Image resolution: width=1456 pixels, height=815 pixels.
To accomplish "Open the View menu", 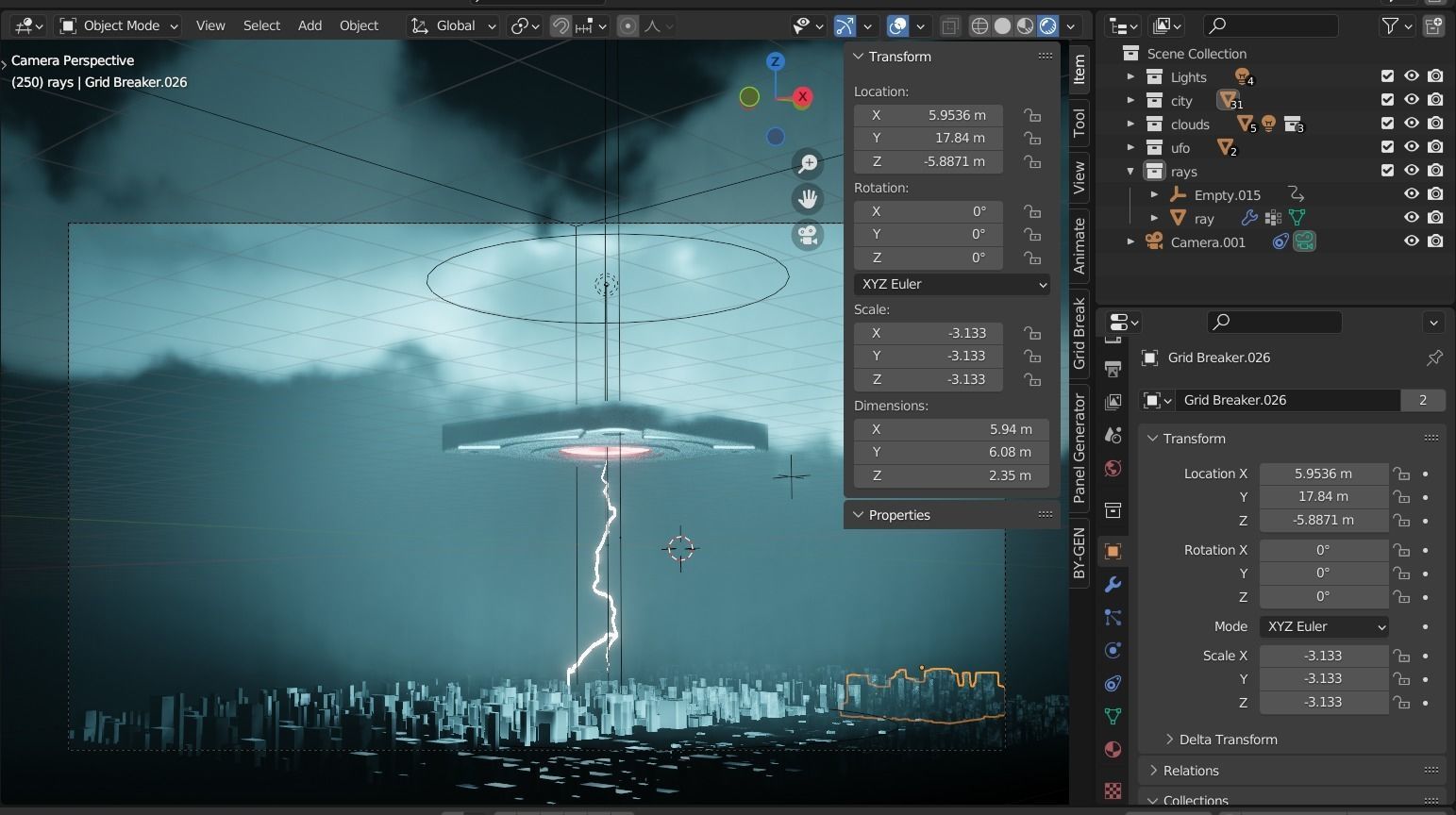I will 210,25.
